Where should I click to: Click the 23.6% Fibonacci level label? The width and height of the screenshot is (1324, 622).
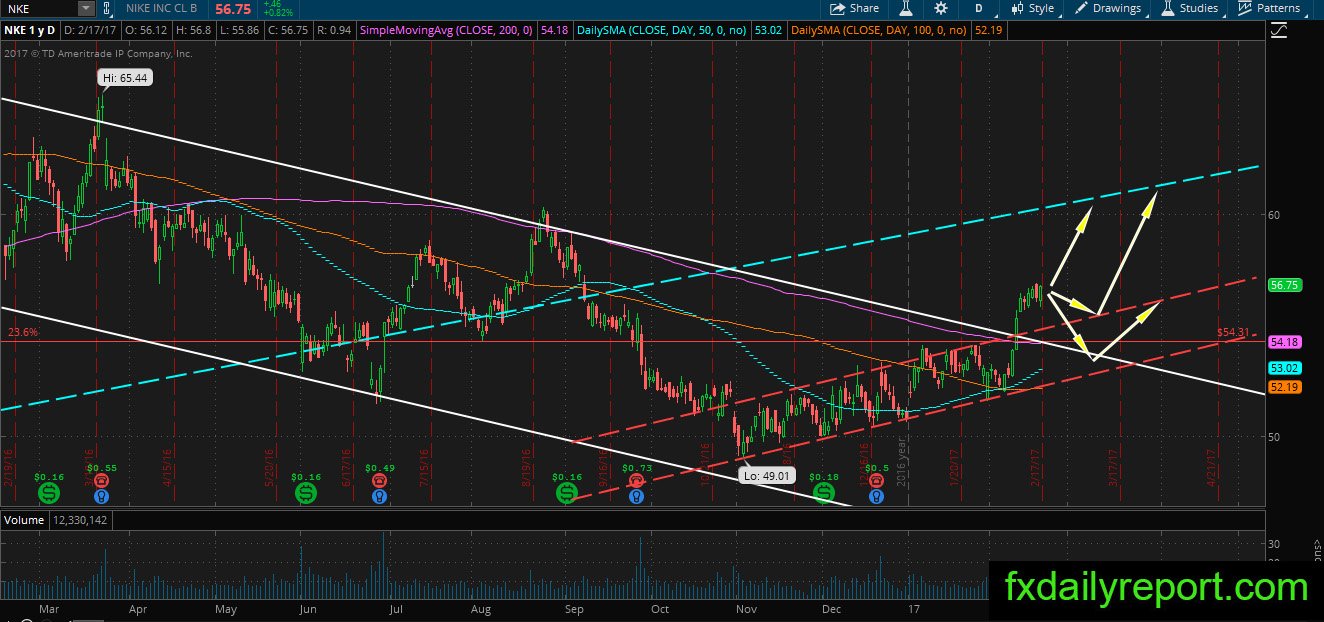pyautogui.click(x=21, y=332)
